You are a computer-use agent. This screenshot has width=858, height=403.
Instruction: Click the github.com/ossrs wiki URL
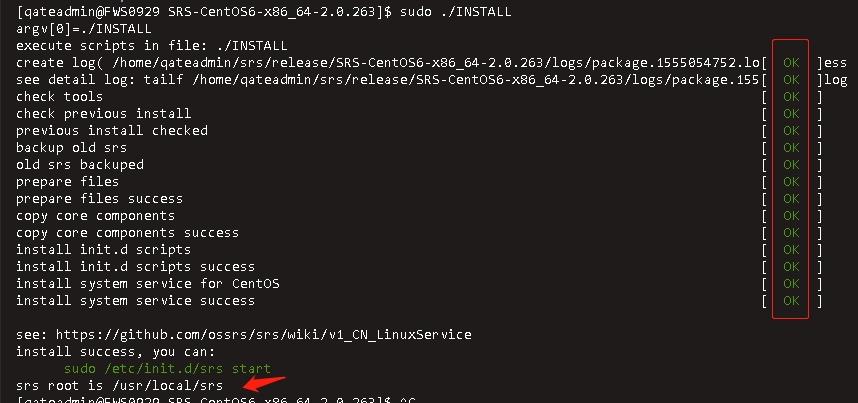[x=264, y=334]
